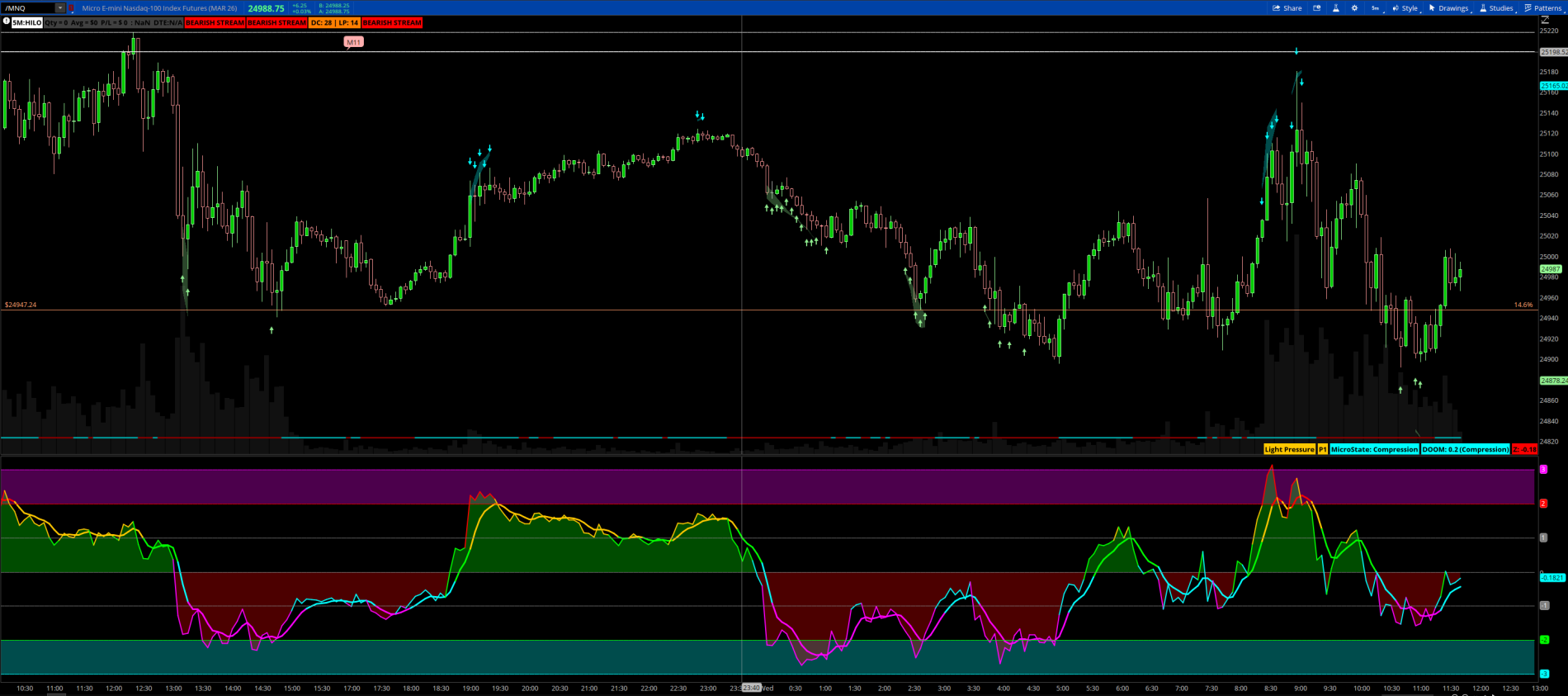Open the Drawings tools menu
The image size is (1568, 696).
[1448, 8]
